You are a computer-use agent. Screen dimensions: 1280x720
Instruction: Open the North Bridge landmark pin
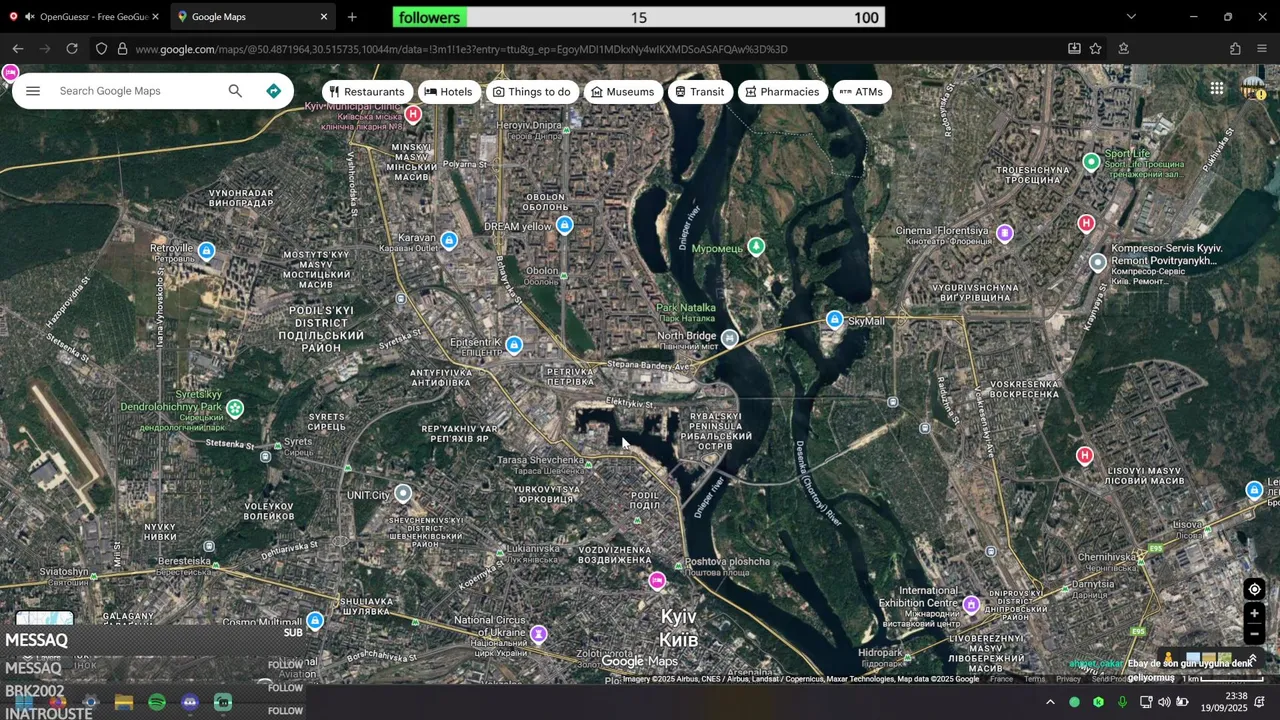click(x=730, y=339)
